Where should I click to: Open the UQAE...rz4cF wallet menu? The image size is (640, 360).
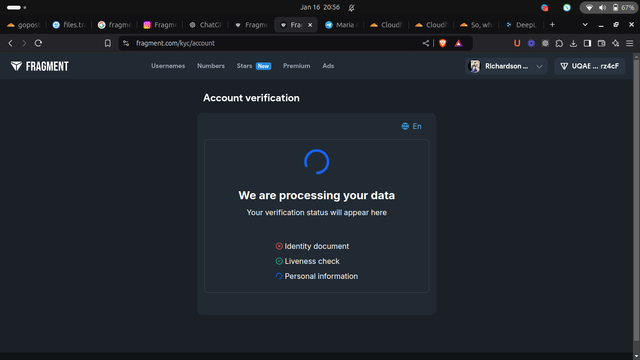pos(590,66)
